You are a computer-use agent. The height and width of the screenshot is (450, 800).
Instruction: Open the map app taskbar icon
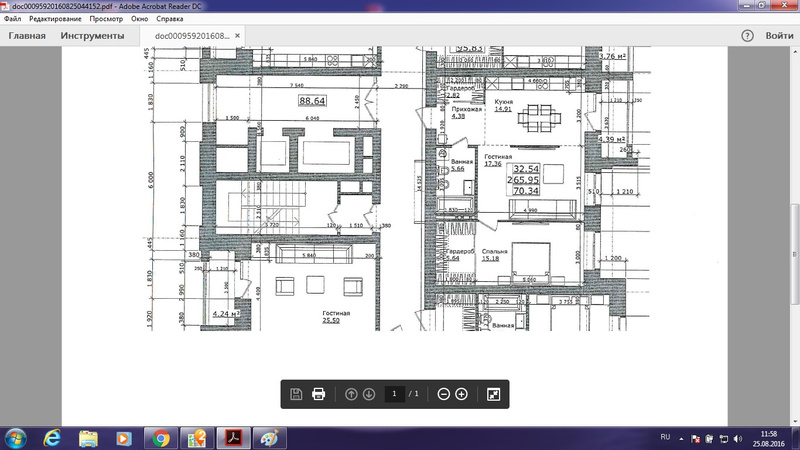click(x=196, y=439)
